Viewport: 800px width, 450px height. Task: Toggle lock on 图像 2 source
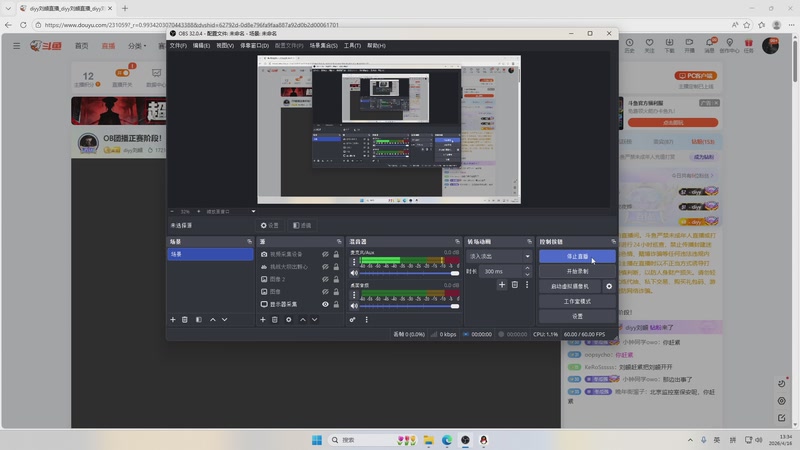[x=336, y=279]
